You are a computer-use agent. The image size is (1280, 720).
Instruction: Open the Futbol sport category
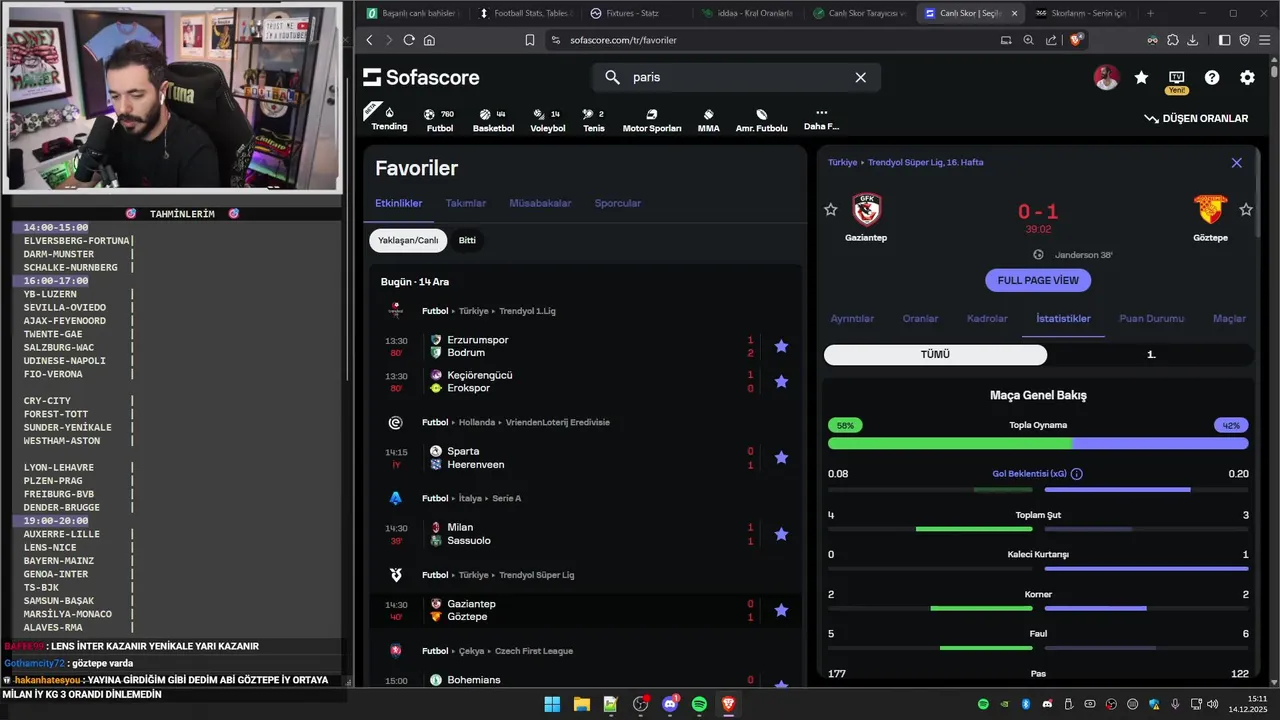439,121
